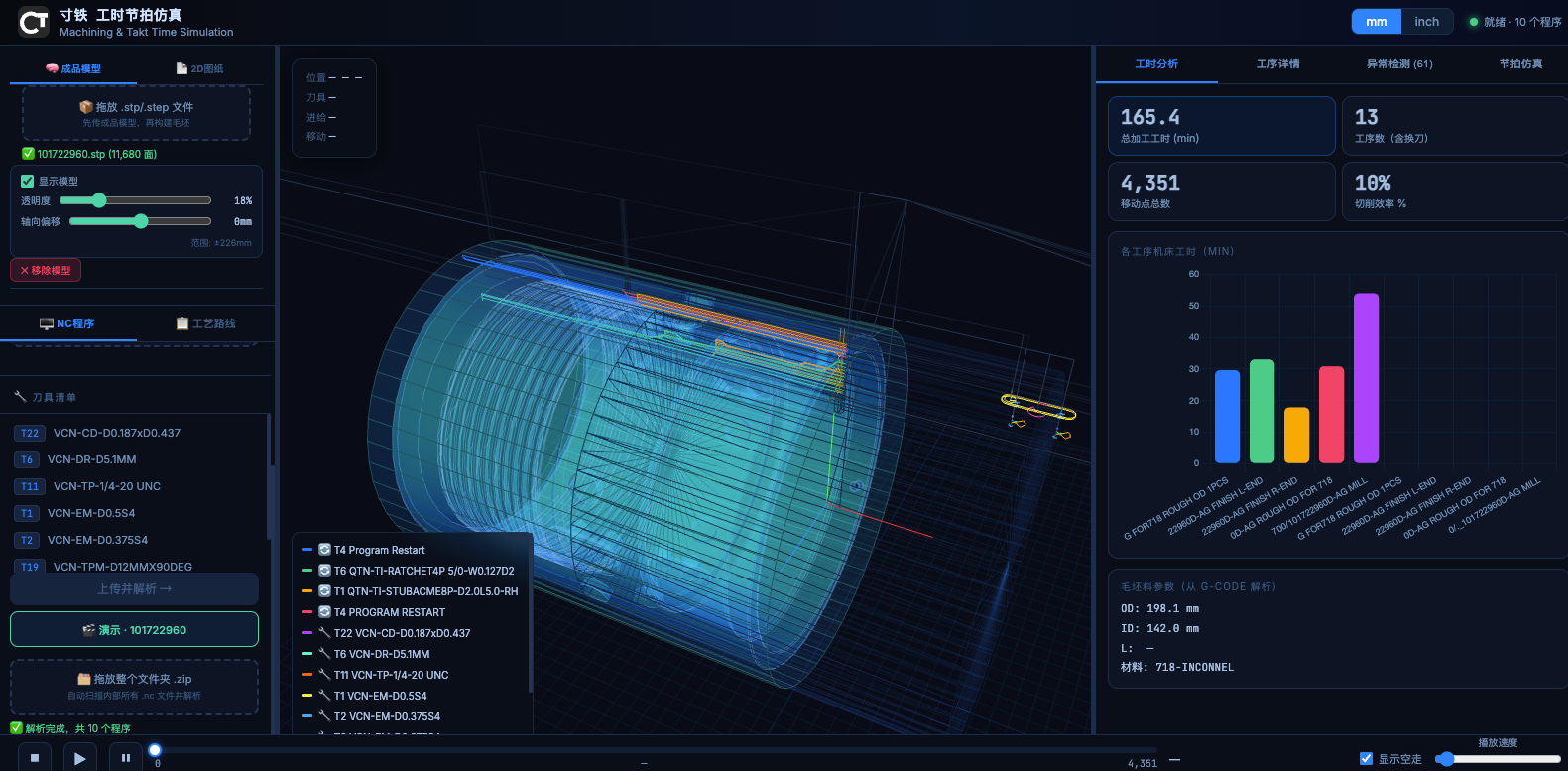Viewport: 1568px width, 771px height.
Task: Pause the toolpath simulation
Action: point(125,758)
